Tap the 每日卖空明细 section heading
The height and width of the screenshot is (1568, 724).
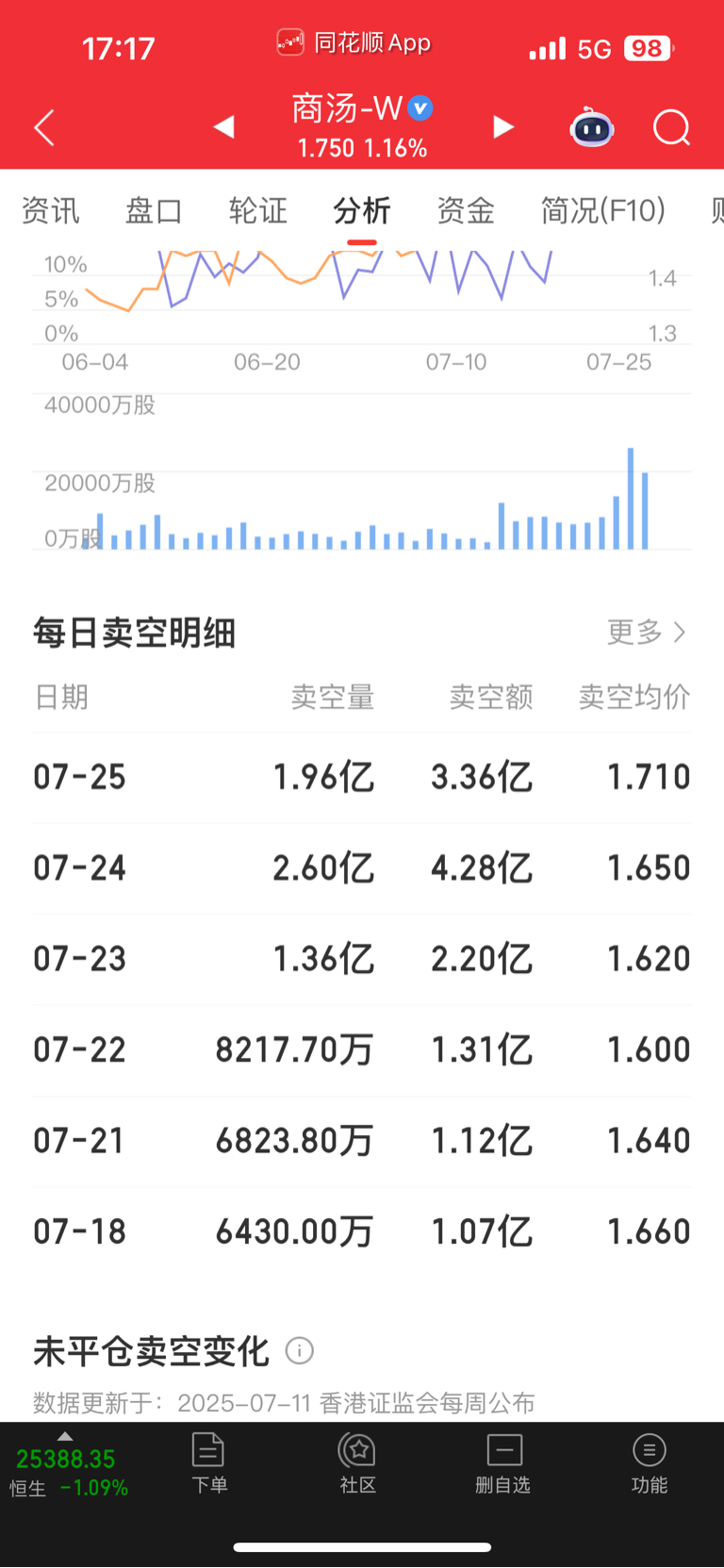point(134,633)
